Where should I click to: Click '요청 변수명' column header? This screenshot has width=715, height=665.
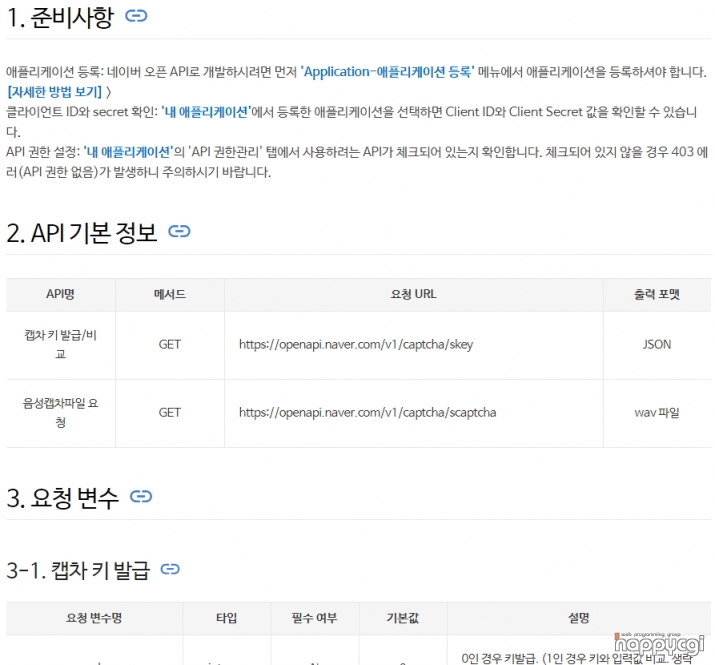94,618
